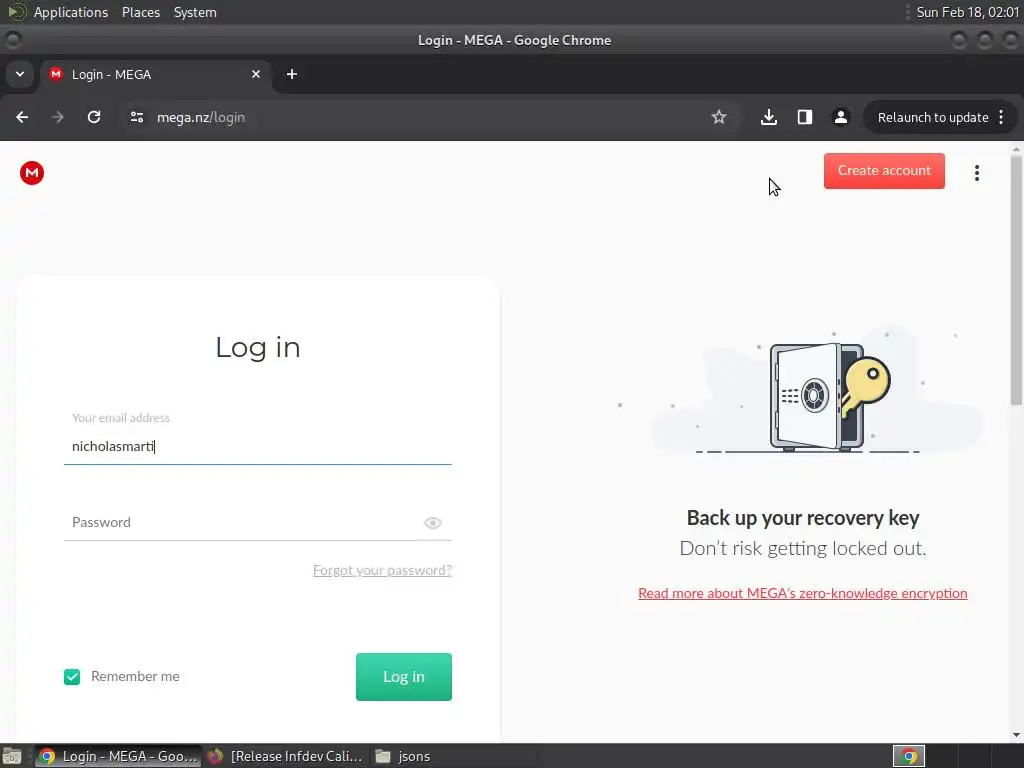This screenshot has width=1024, height=768.
Task: Toggle password visibility eye icon
Action: click(432, 522)
